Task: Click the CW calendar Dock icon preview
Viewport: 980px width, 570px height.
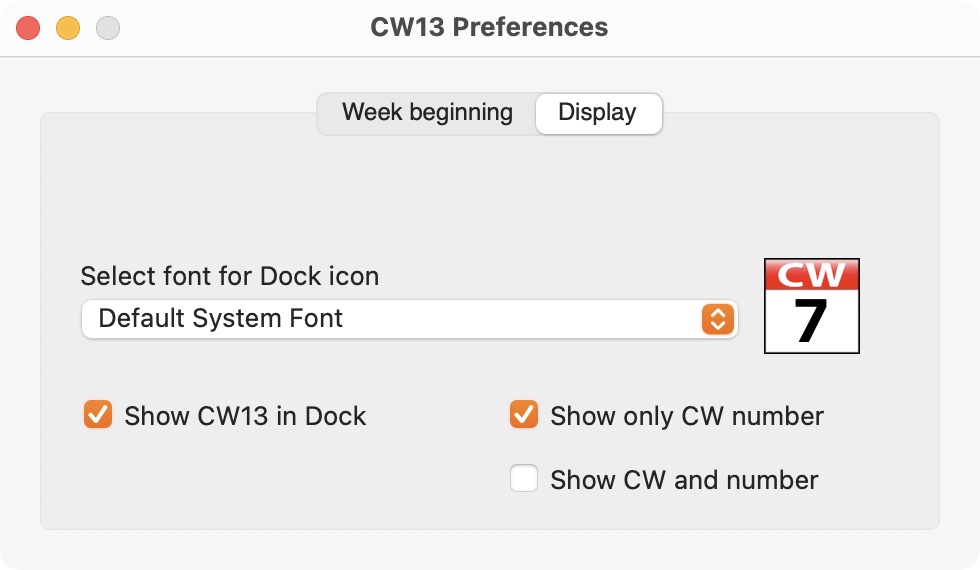Action: (x=812, y=306)
